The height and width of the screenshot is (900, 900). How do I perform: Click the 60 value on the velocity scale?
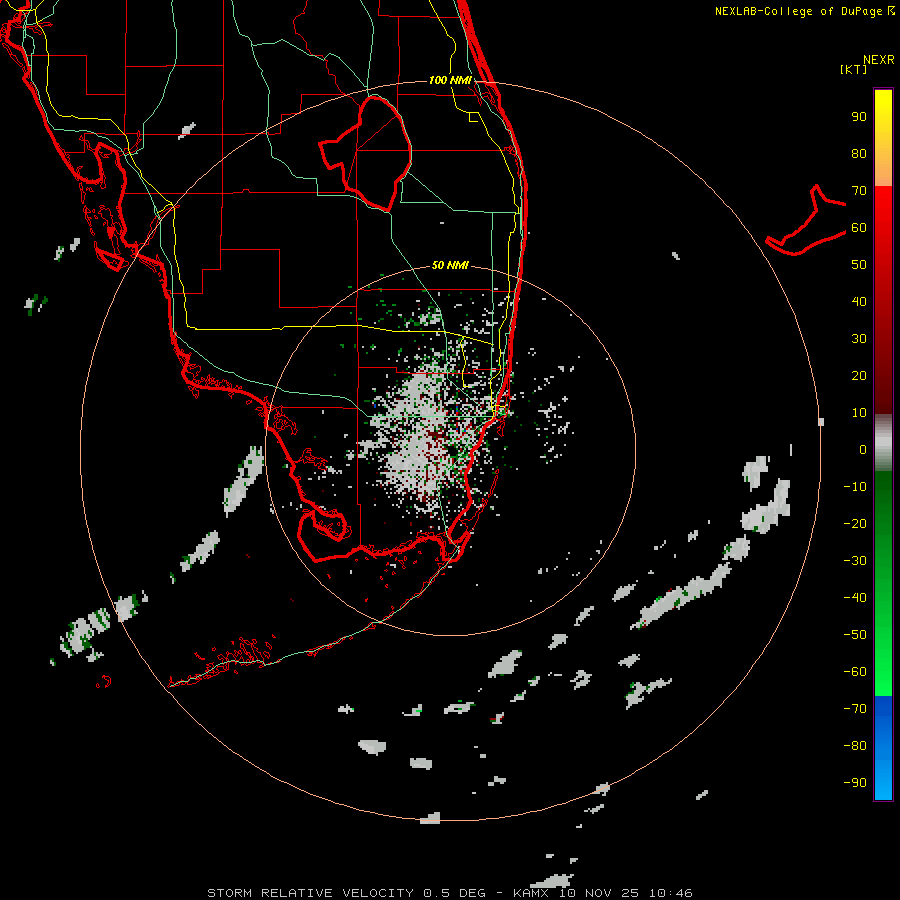(x=859, y=227)
